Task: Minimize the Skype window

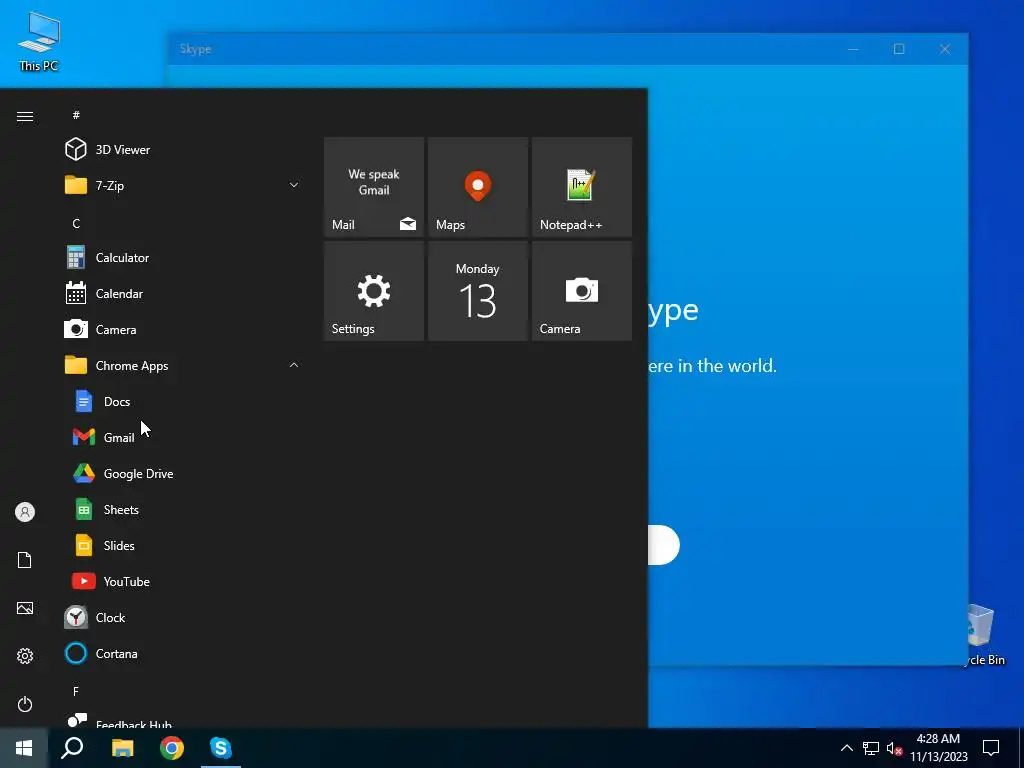Action: tap(853, 49)
